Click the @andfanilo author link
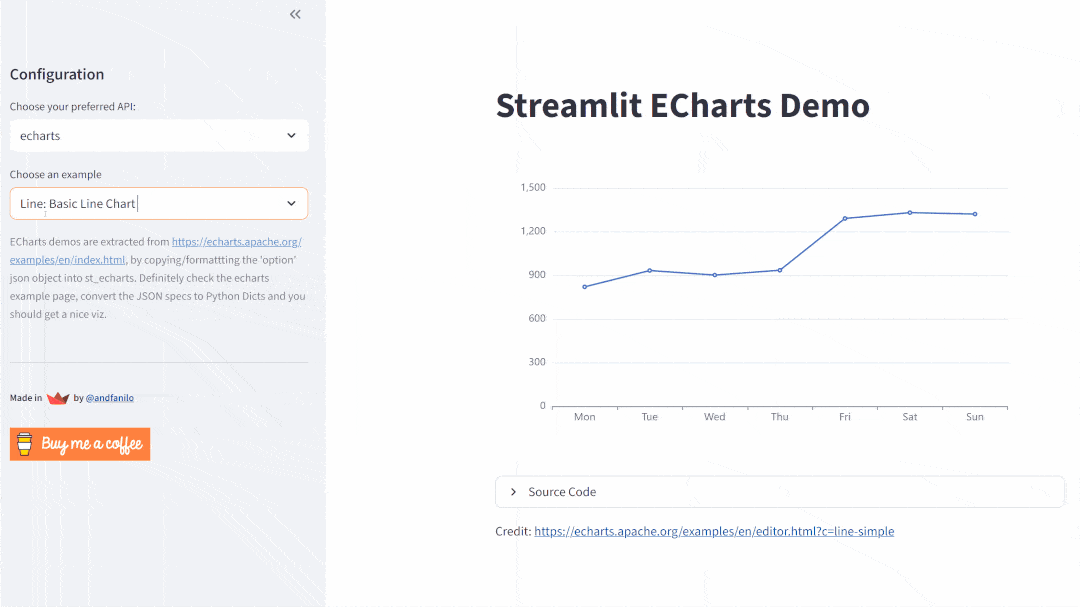This screenshot has width=1080, height=607. tap(108, 397)
